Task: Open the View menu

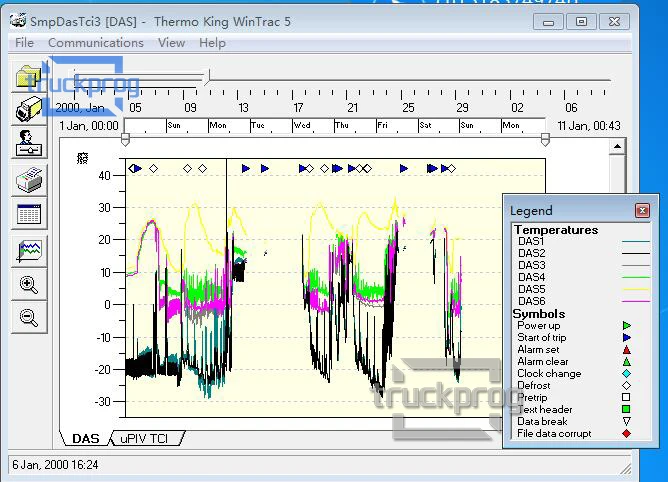Action: (171, 43)
